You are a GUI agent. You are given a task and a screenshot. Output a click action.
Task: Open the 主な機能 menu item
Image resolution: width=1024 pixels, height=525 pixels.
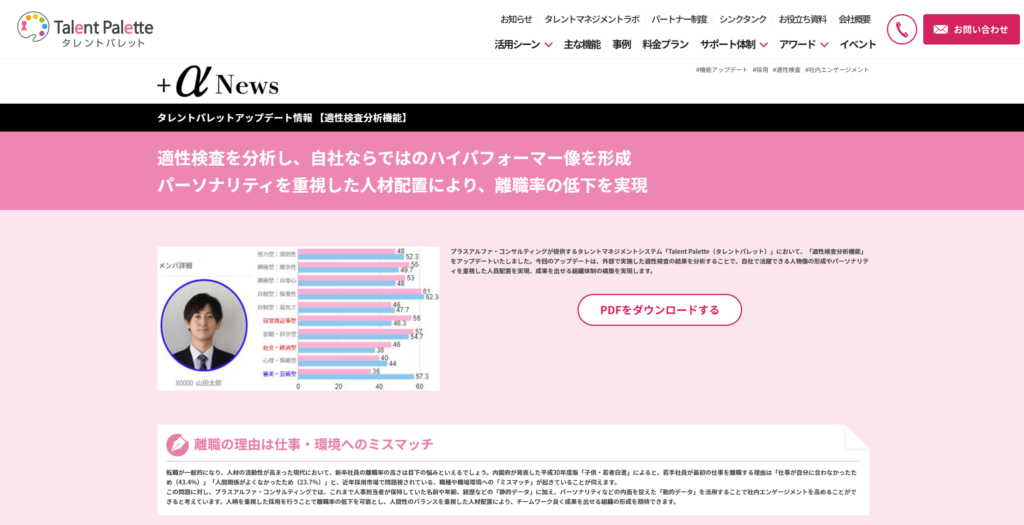(x=582, y=44)
